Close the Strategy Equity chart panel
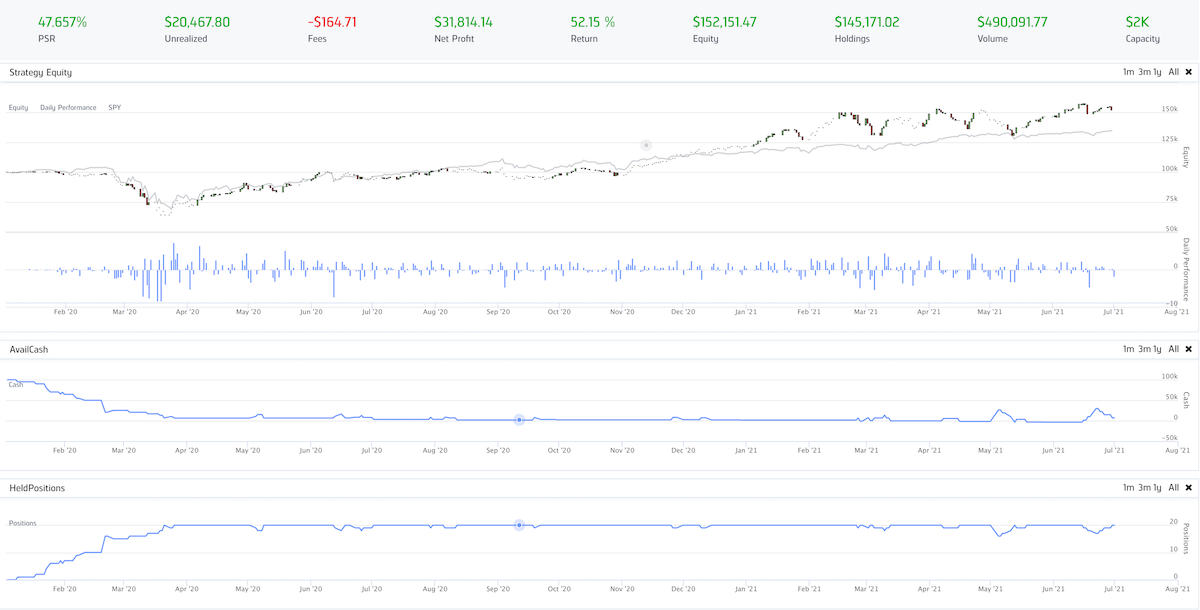The height and width of the screenshot is (610, 1200). click(1188, 72)
